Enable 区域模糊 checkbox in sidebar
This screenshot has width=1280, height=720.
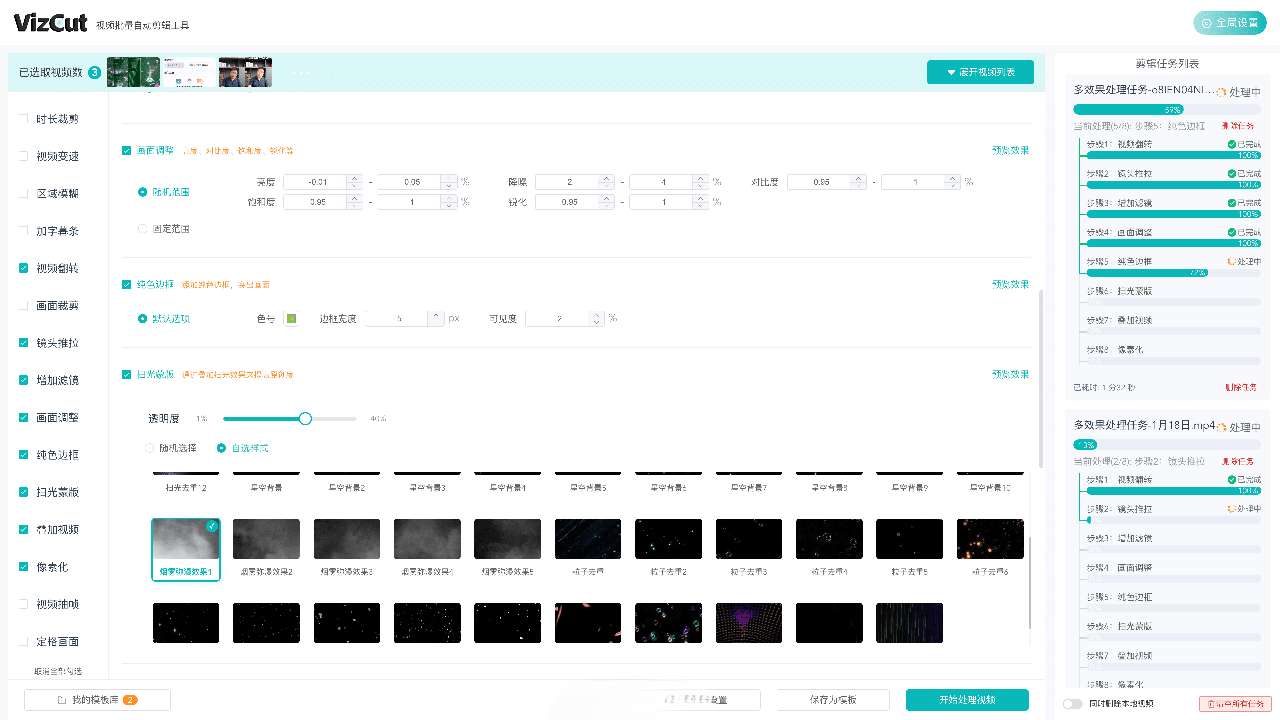pyautogui.click(x=24, y=193)
